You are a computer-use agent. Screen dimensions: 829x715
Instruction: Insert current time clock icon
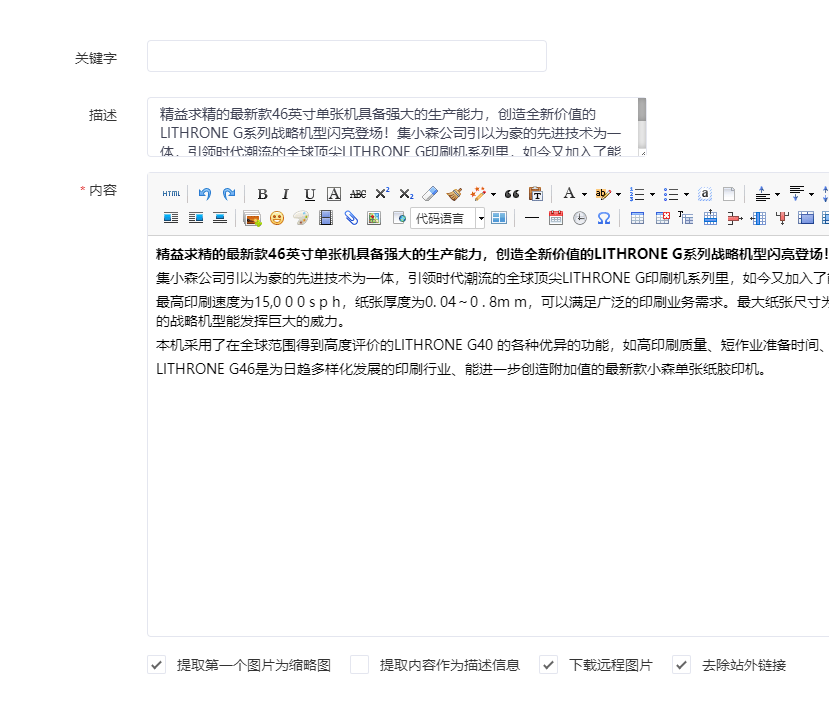(580, 218)
